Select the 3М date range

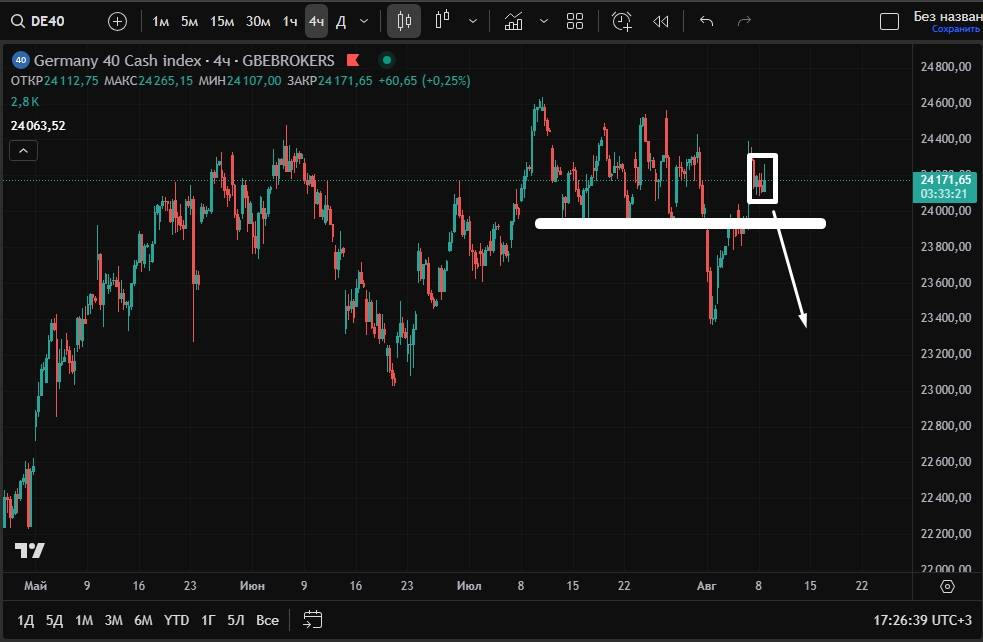114,620
